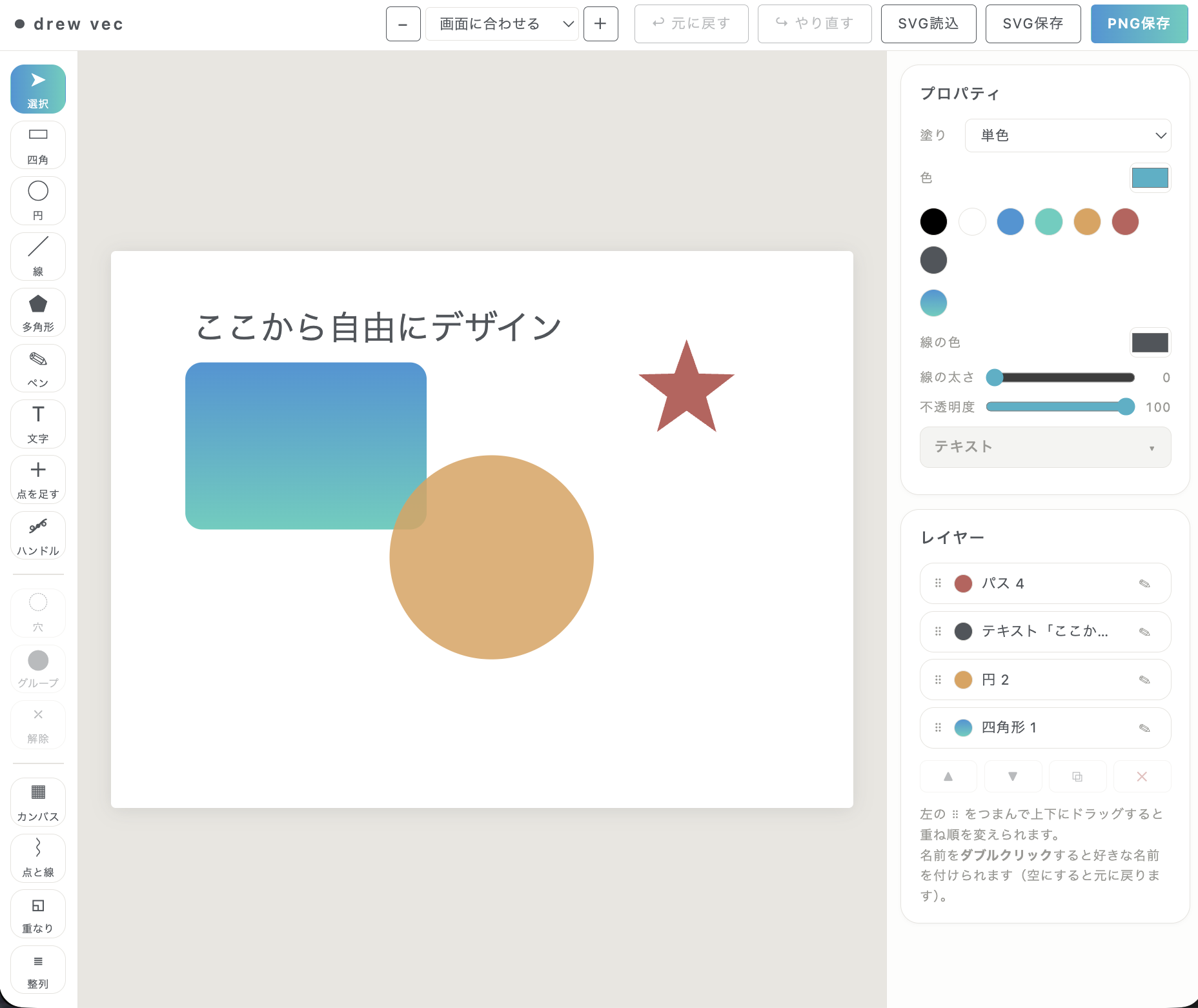This screenshot has height=1008, width=1198.
Task: Click the SVG読込 button
Action: (928, 24)
